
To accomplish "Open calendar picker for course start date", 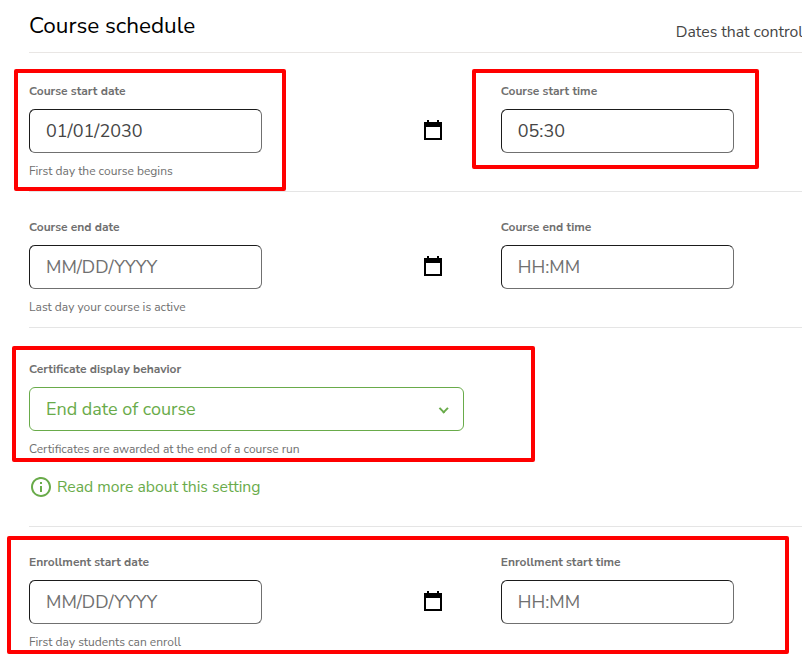I will pyautogui.click(x=433, y=130).
